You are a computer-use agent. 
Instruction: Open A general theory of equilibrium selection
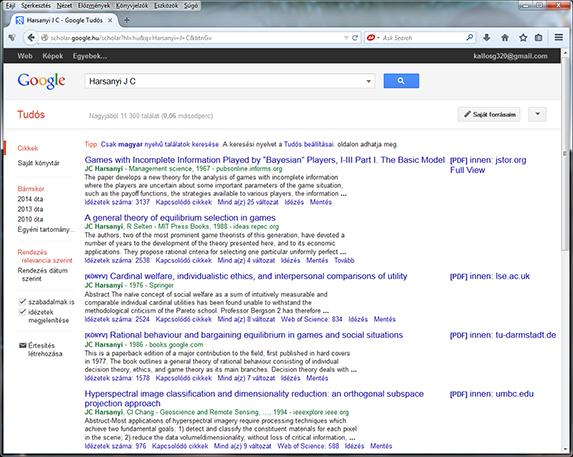point(180,217)
